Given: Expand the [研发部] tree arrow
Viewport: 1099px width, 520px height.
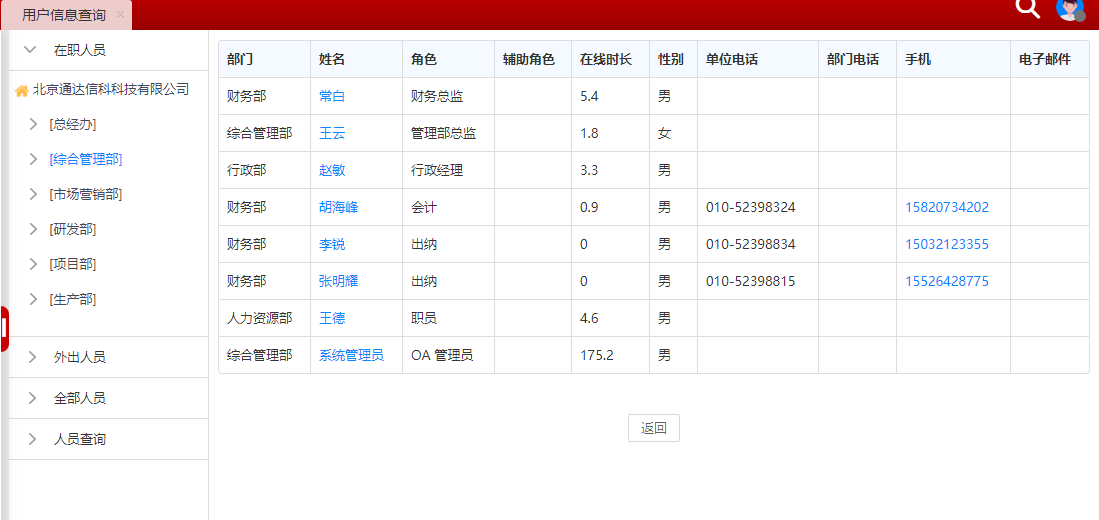Looking at the screenshot, I should point(33,229).
